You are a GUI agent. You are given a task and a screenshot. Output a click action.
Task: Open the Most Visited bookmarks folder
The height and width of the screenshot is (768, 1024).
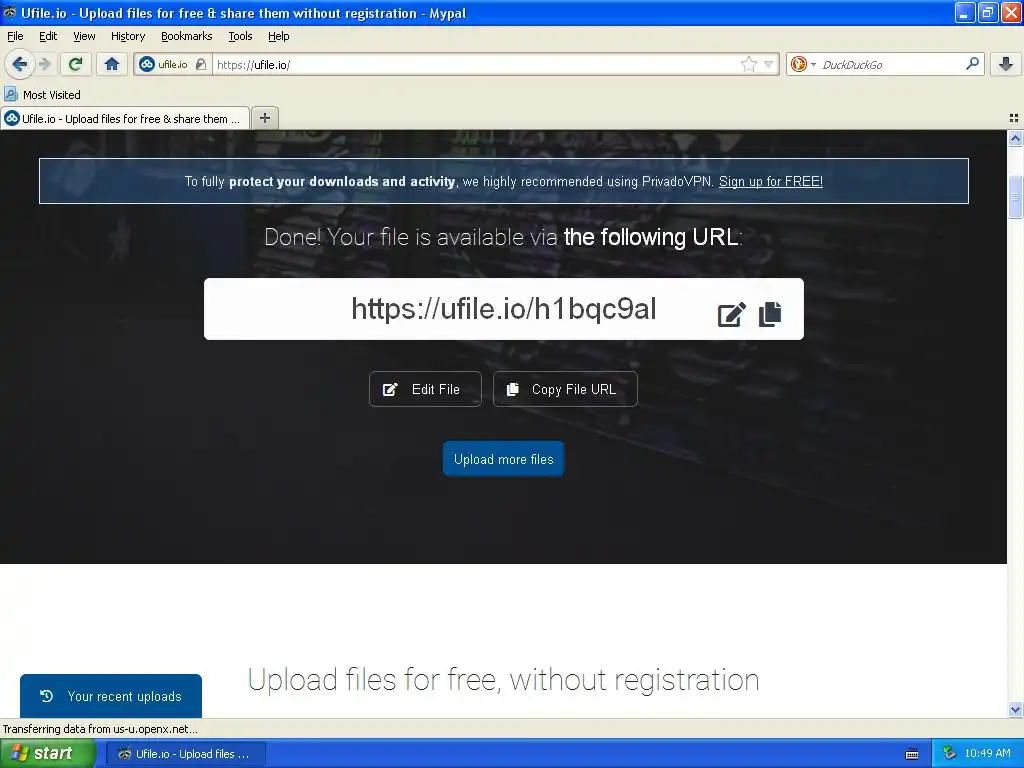pyautogui.click(x=43, y=95)
